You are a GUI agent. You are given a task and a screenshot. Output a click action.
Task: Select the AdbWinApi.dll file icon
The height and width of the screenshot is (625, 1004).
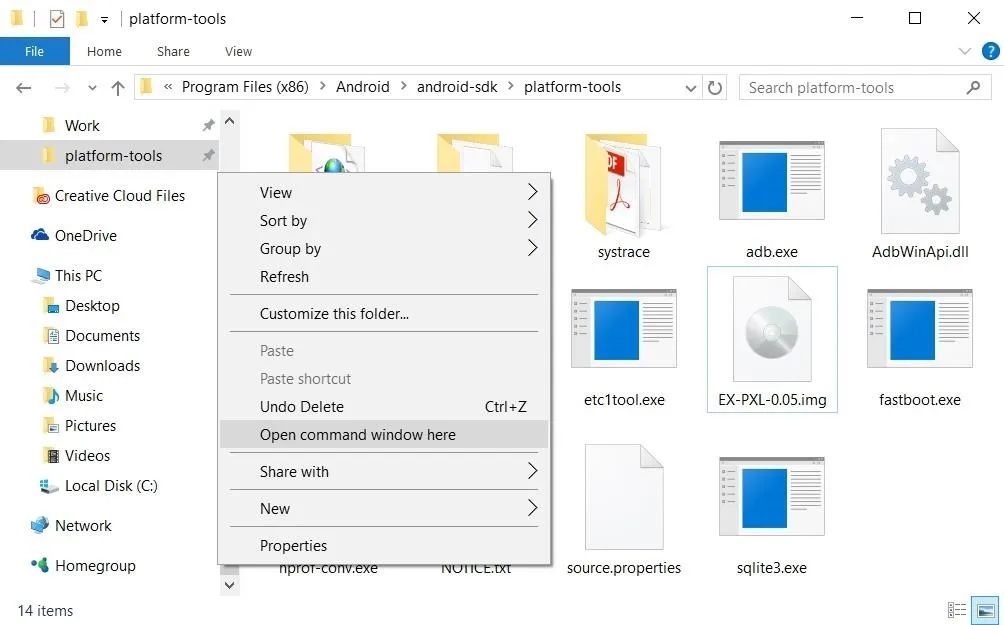coord(920,181)
